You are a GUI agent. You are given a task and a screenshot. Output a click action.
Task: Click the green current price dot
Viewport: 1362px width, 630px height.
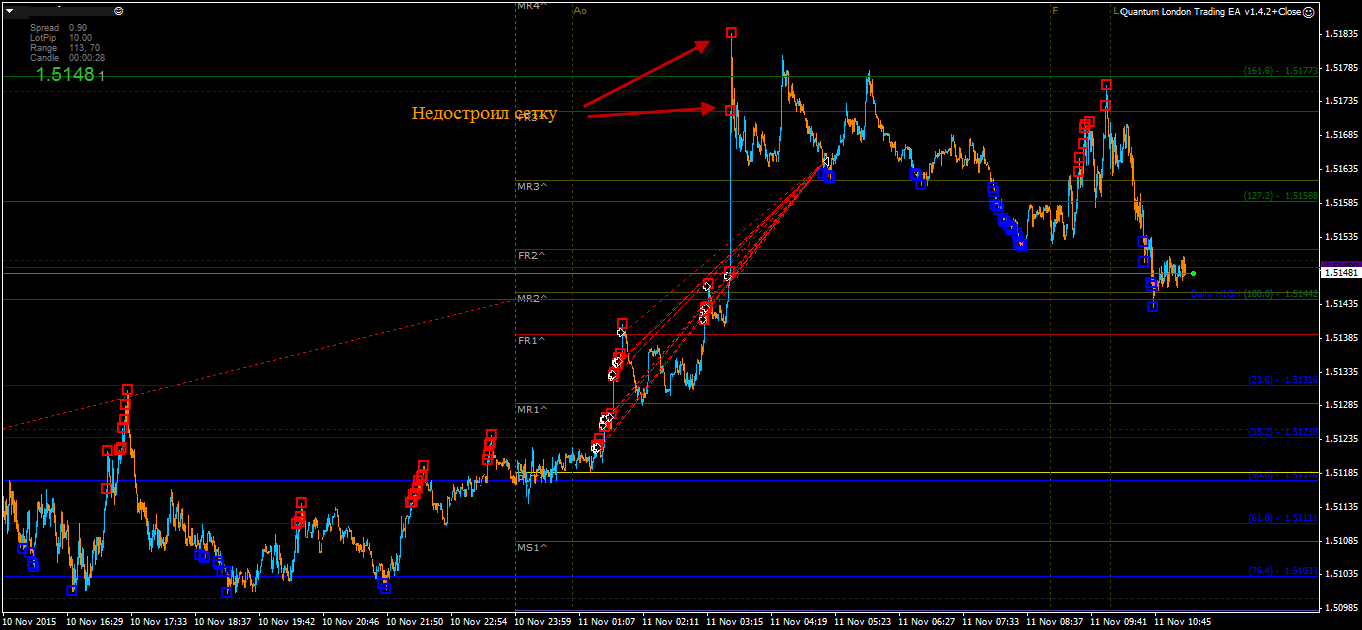click(1193, 273)
